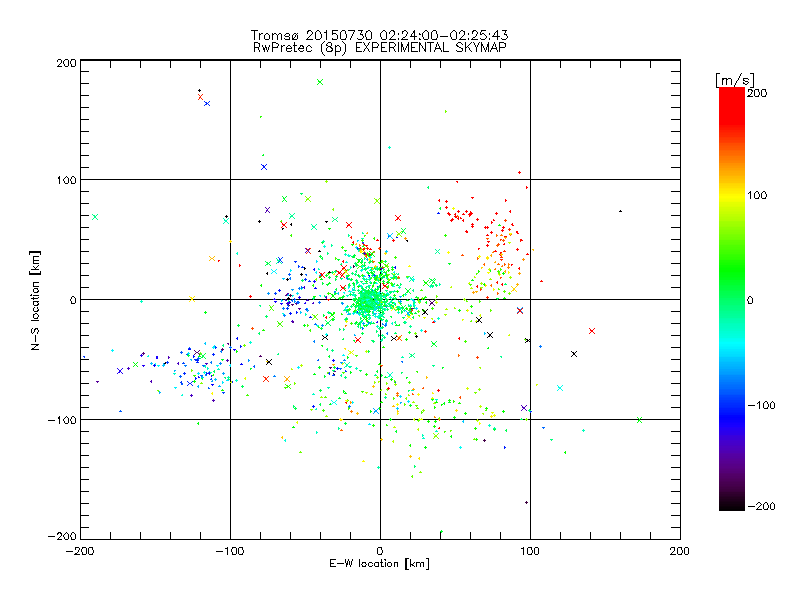800x600 pixels.
Task: Click the colorbar label "-200" at bottom
Action: [761, 506]
